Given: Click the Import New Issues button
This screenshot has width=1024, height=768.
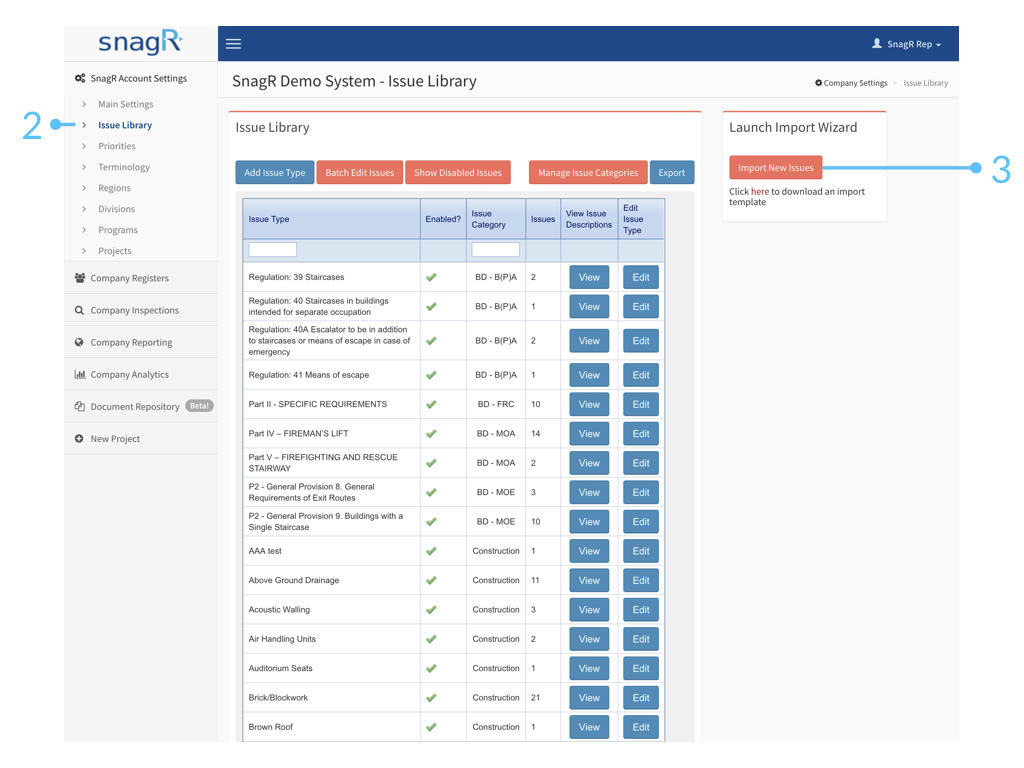Looking at the screenshot, I should tap(776, 168).
